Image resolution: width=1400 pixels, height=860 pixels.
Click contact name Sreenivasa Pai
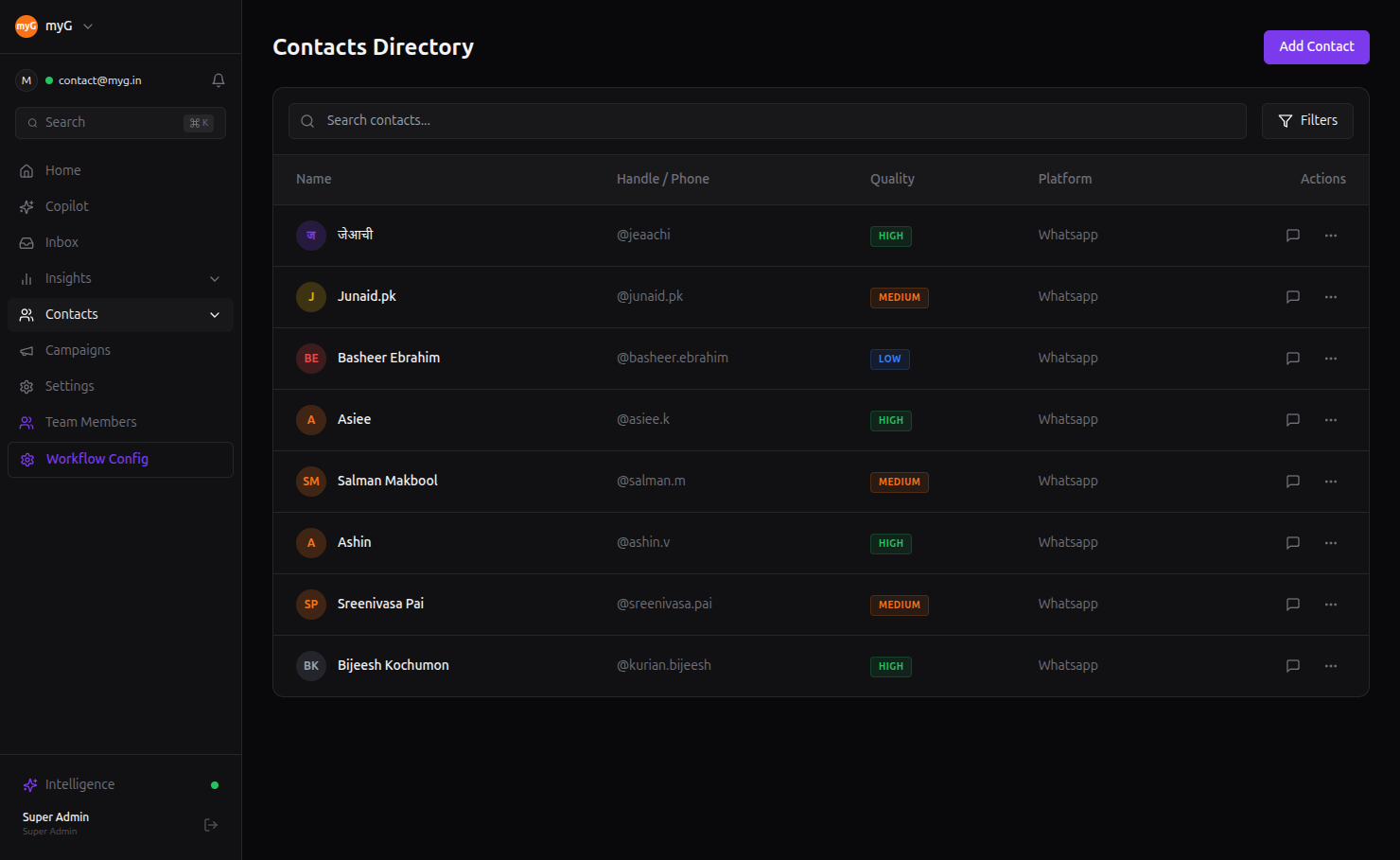[x=380, y=604]
